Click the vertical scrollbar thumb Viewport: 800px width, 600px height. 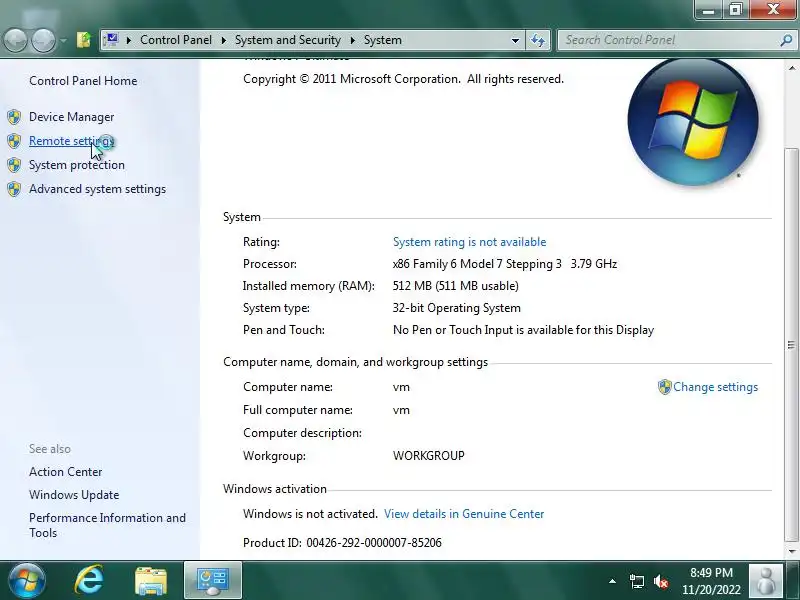(x=791, y=345)
